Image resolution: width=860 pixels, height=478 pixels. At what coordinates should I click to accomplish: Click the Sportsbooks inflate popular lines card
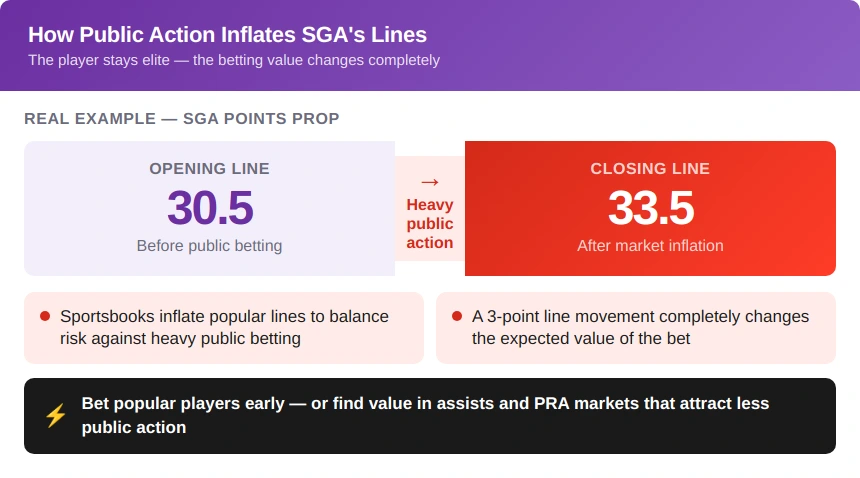[x=224, y=328]
